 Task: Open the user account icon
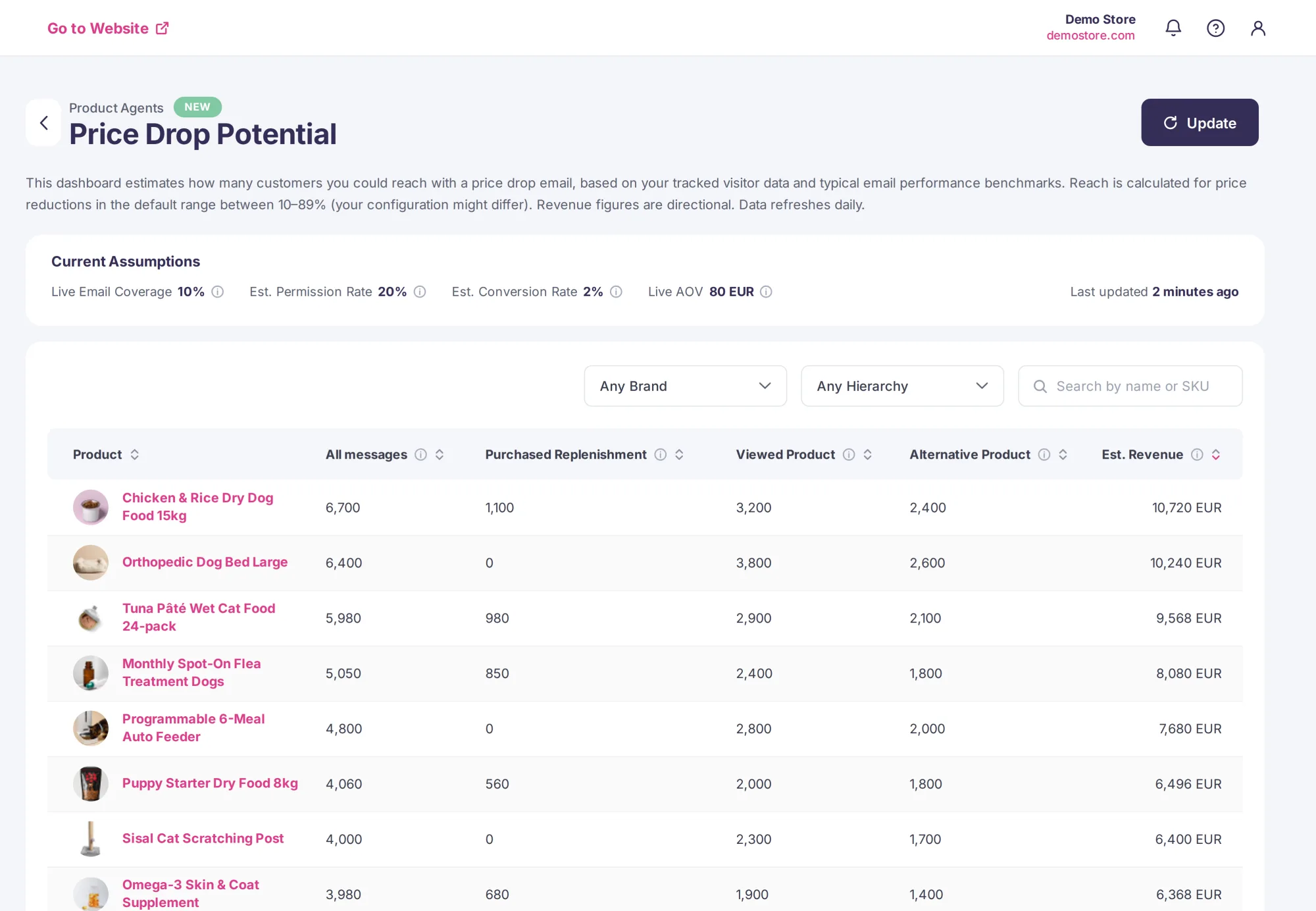1258,28
